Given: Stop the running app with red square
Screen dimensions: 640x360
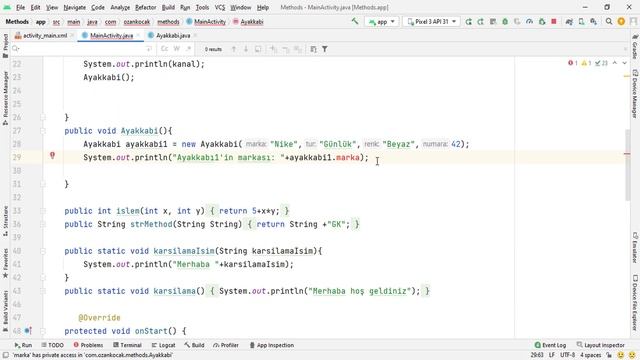Looking at the screenshot, I should click(x=554, y=22).
